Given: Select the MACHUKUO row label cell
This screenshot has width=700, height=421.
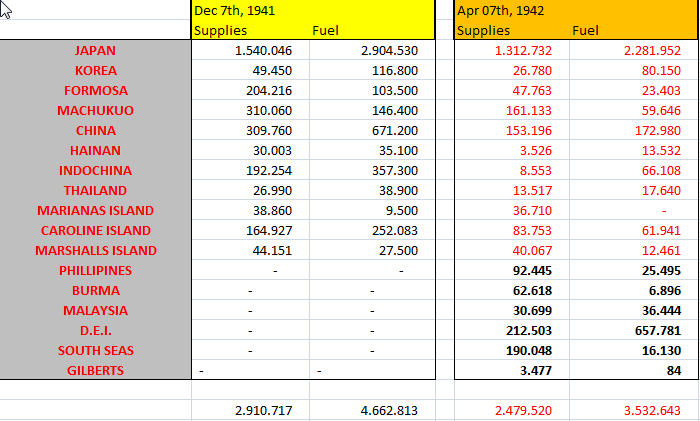Looking at the screenshot, I should tap(95, 111).
